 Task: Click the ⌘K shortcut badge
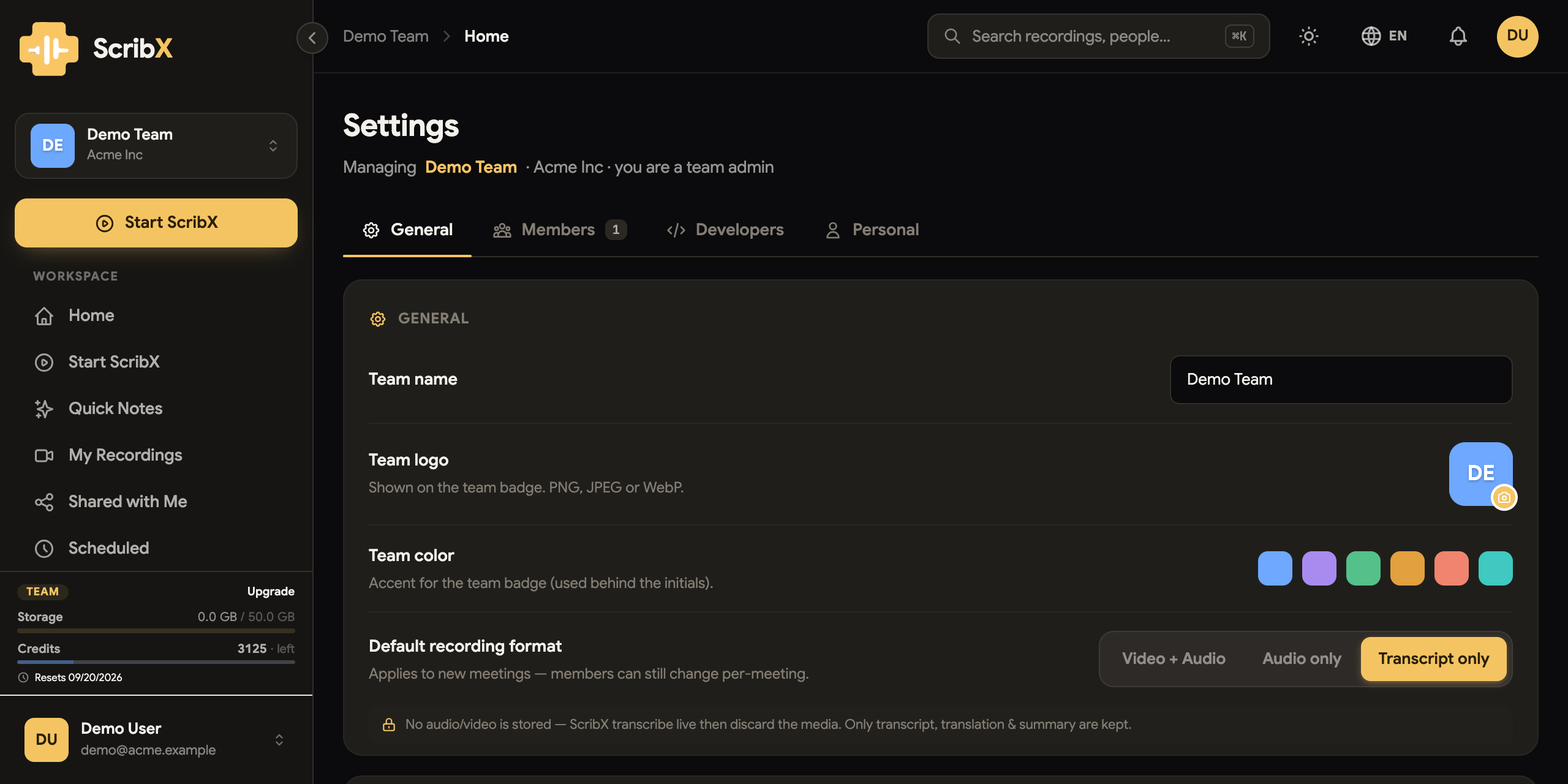(x=1239, y=36)
